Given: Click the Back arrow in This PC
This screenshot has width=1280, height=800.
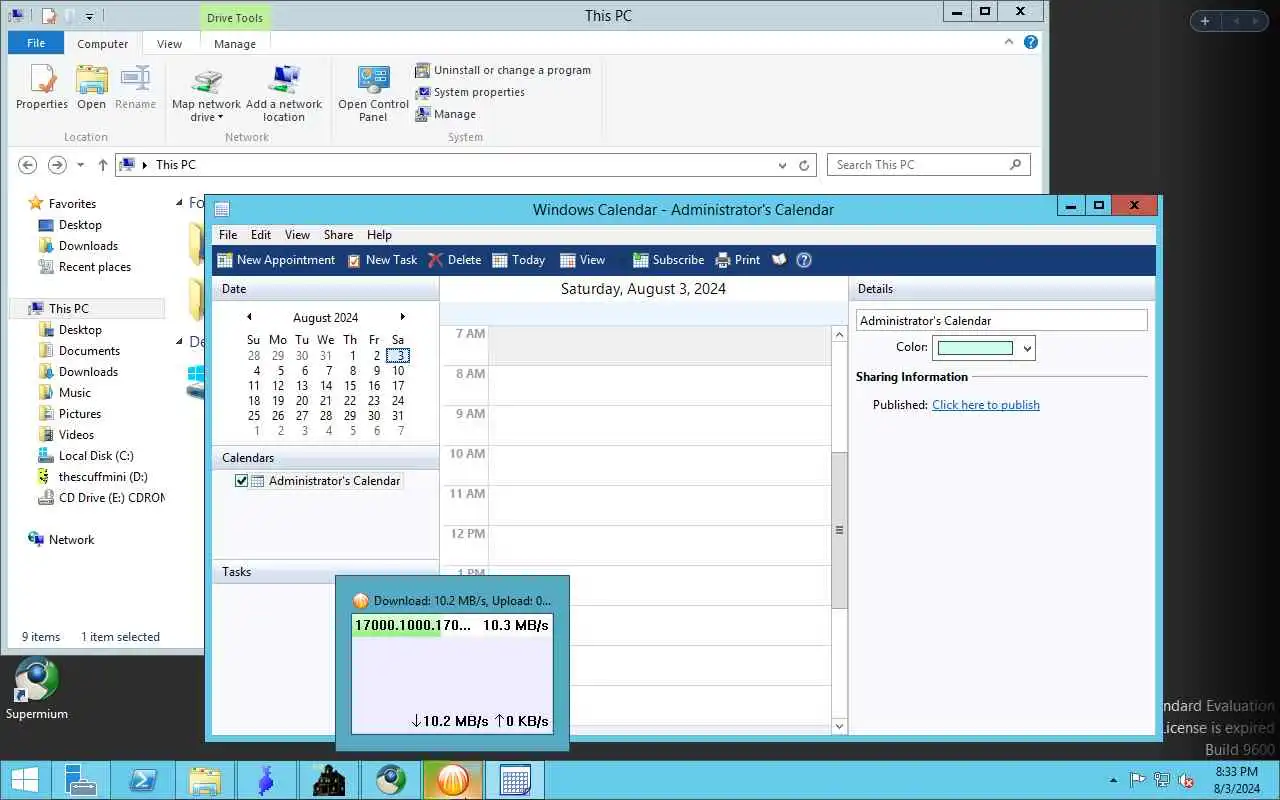Looking at the screenshot, I should click(28, 165).
